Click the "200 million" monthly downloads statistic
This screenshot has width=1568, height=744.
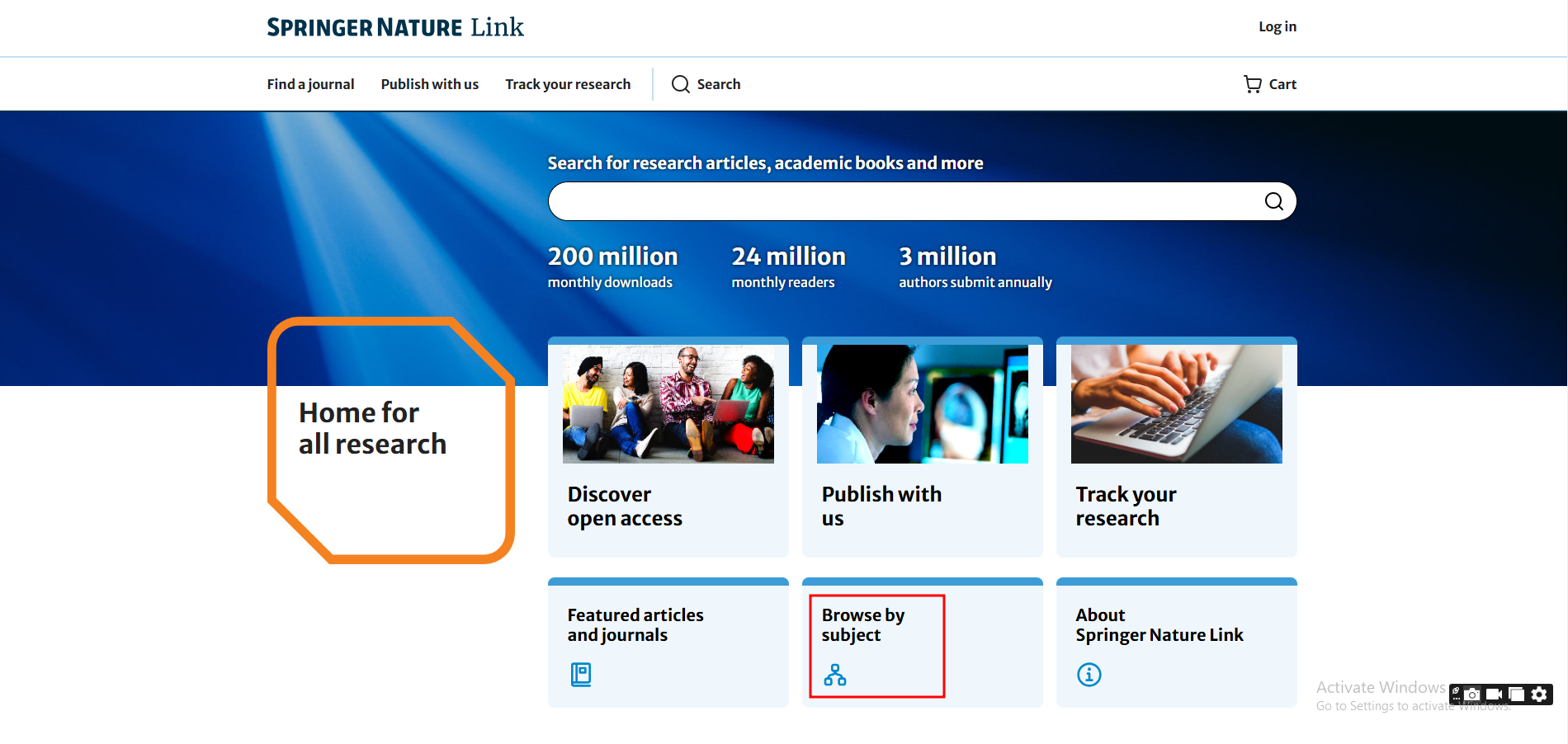(612, 268)
